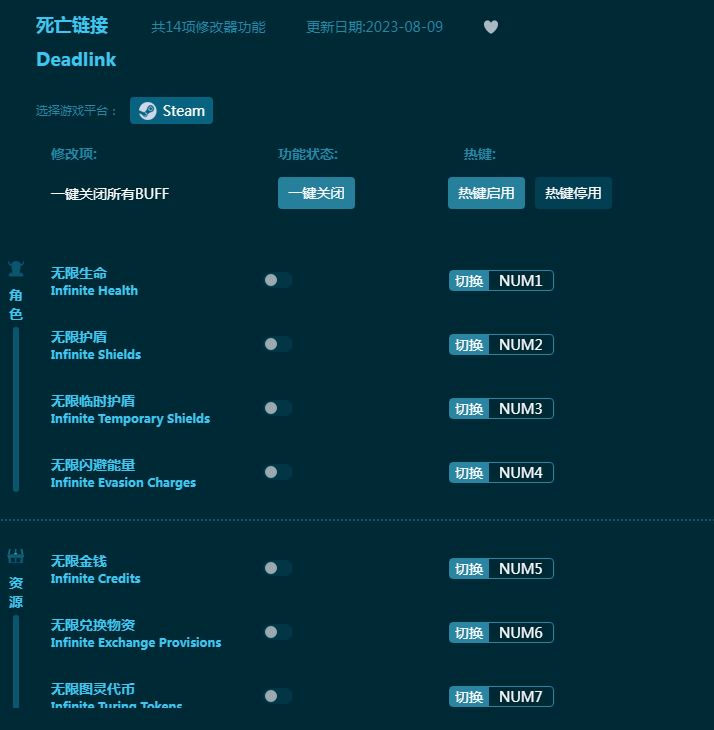Click the Steam logo icon
The image size is (714, 730).
[147, 111]
